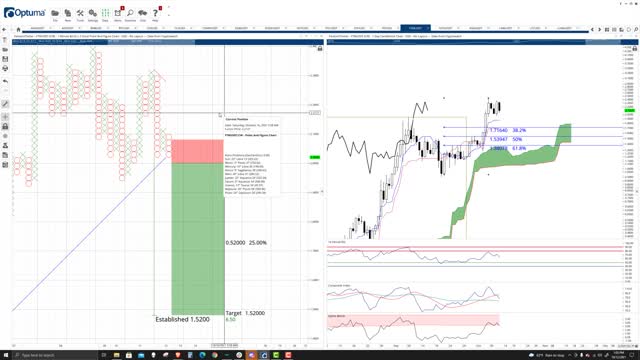The width and height of the screenshot is (640, 360).
Task: Click the tile layout grid icon top right
Action: [607, 29]
